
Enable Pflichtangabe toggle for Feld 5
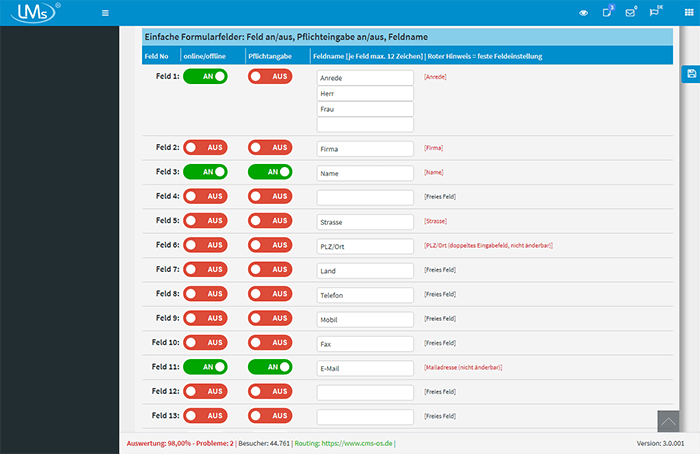click(270, 221)
